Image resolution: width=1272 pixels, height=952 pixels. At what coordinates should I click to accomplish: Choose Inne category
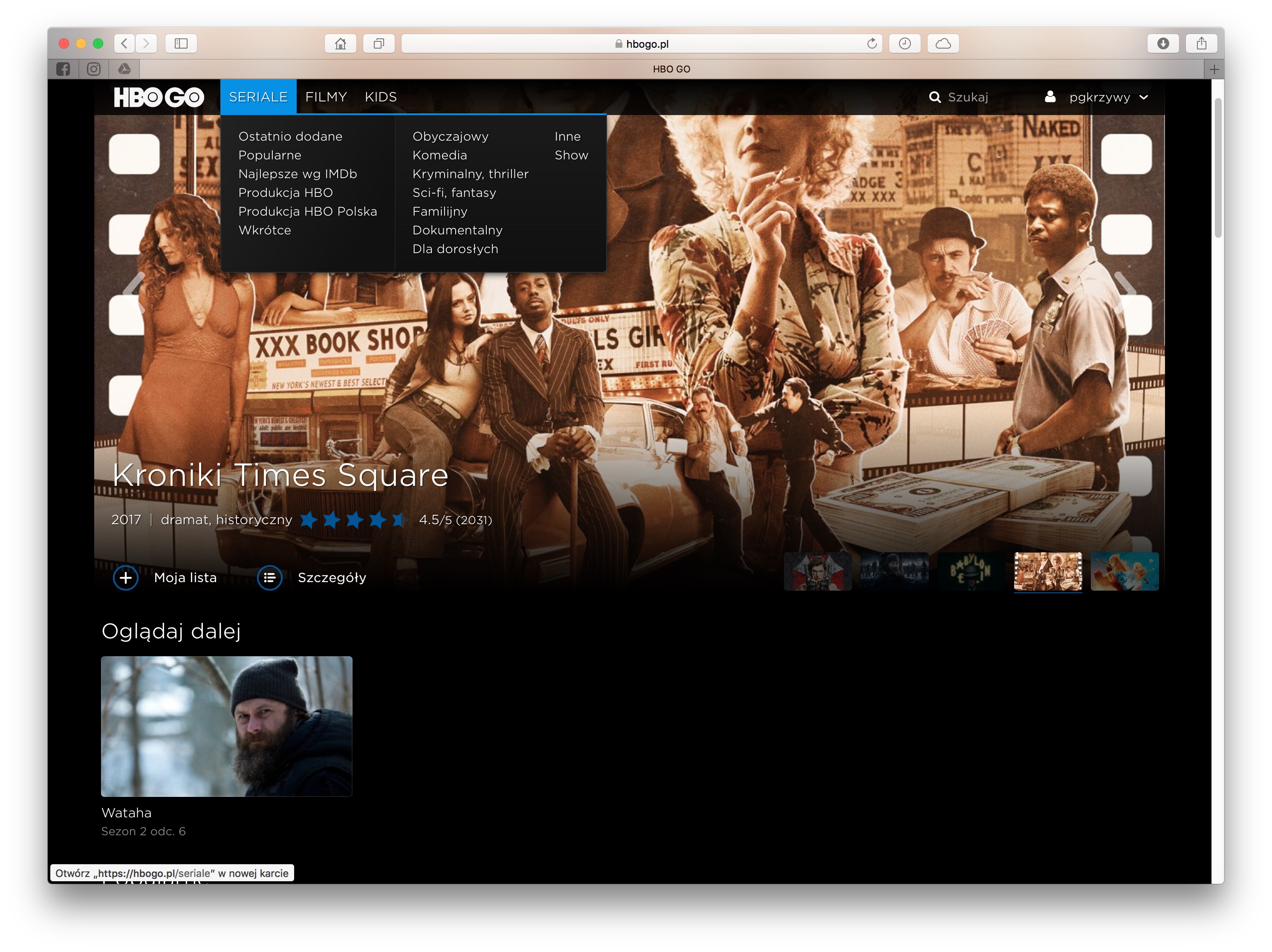coord(567,136)
